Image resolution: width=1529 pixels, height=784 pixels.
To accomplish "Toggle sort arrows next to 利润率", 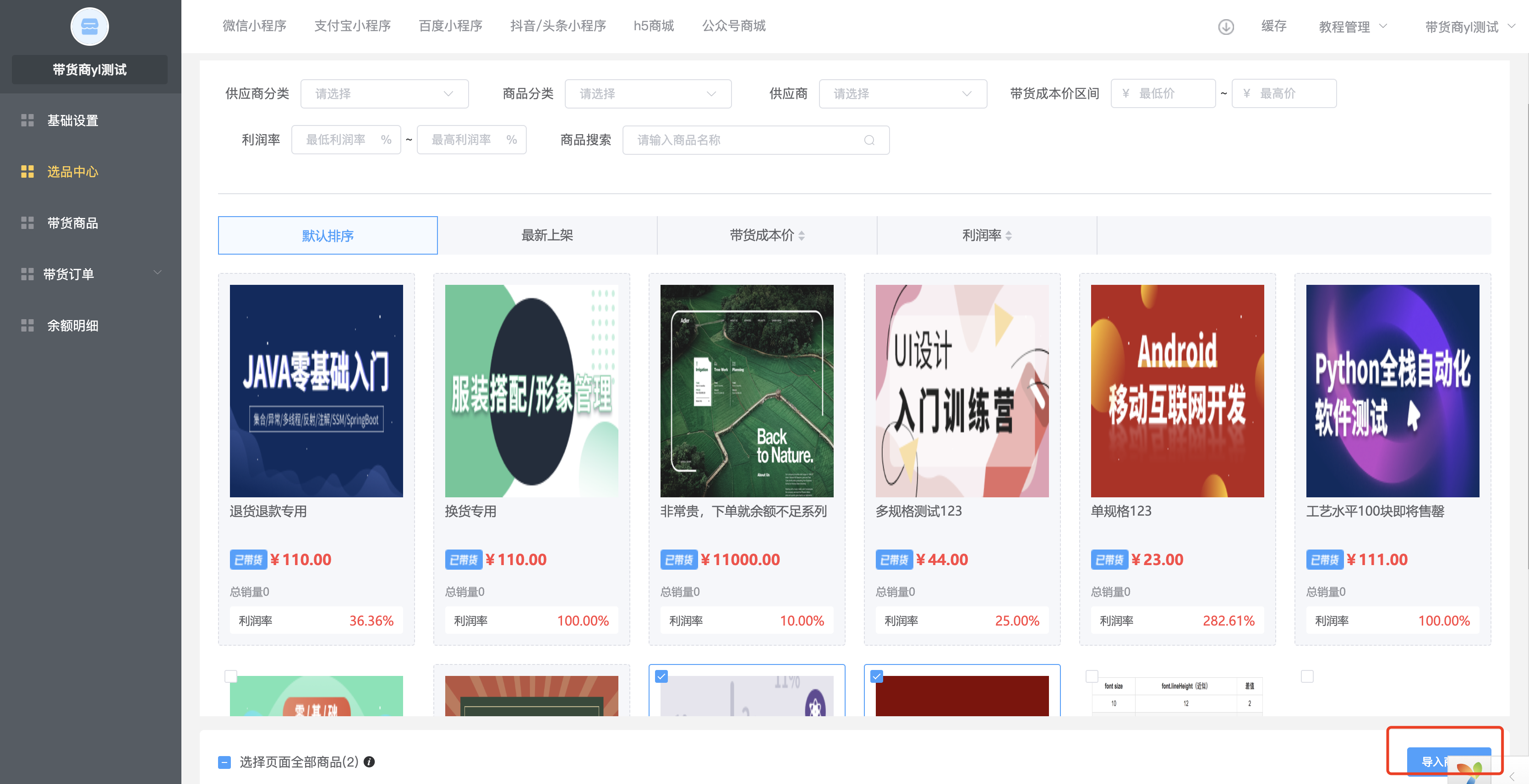I will (1009, 236).
